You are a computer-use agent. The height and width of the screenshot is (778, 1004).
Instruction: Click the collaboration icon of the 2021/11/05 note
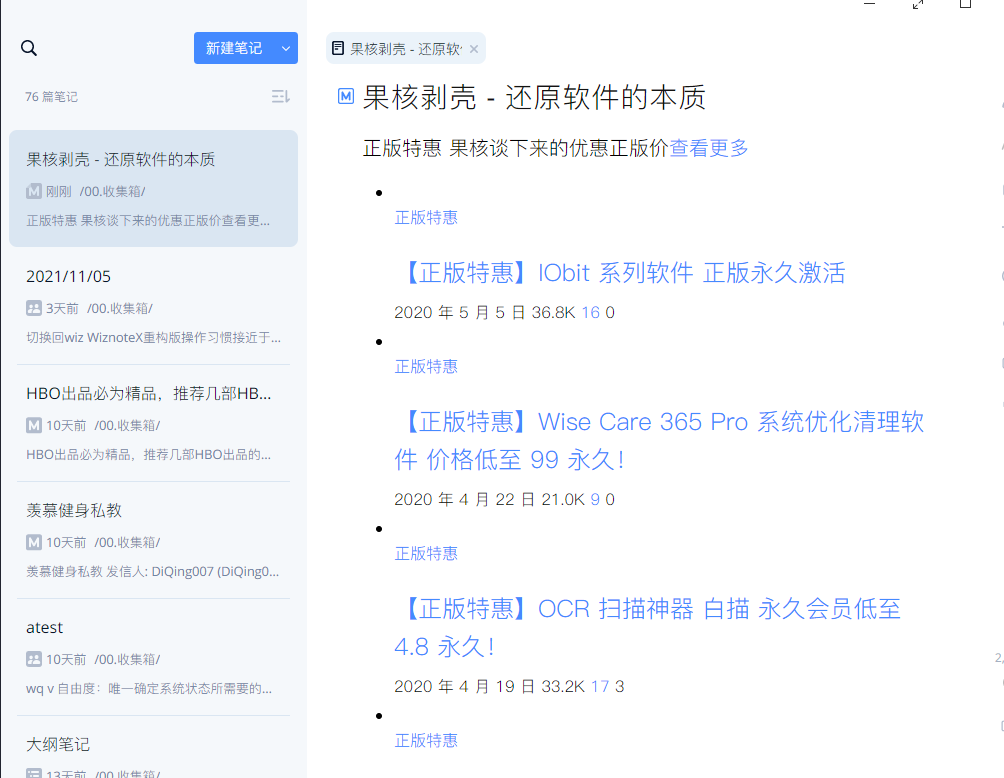[34, 308]
